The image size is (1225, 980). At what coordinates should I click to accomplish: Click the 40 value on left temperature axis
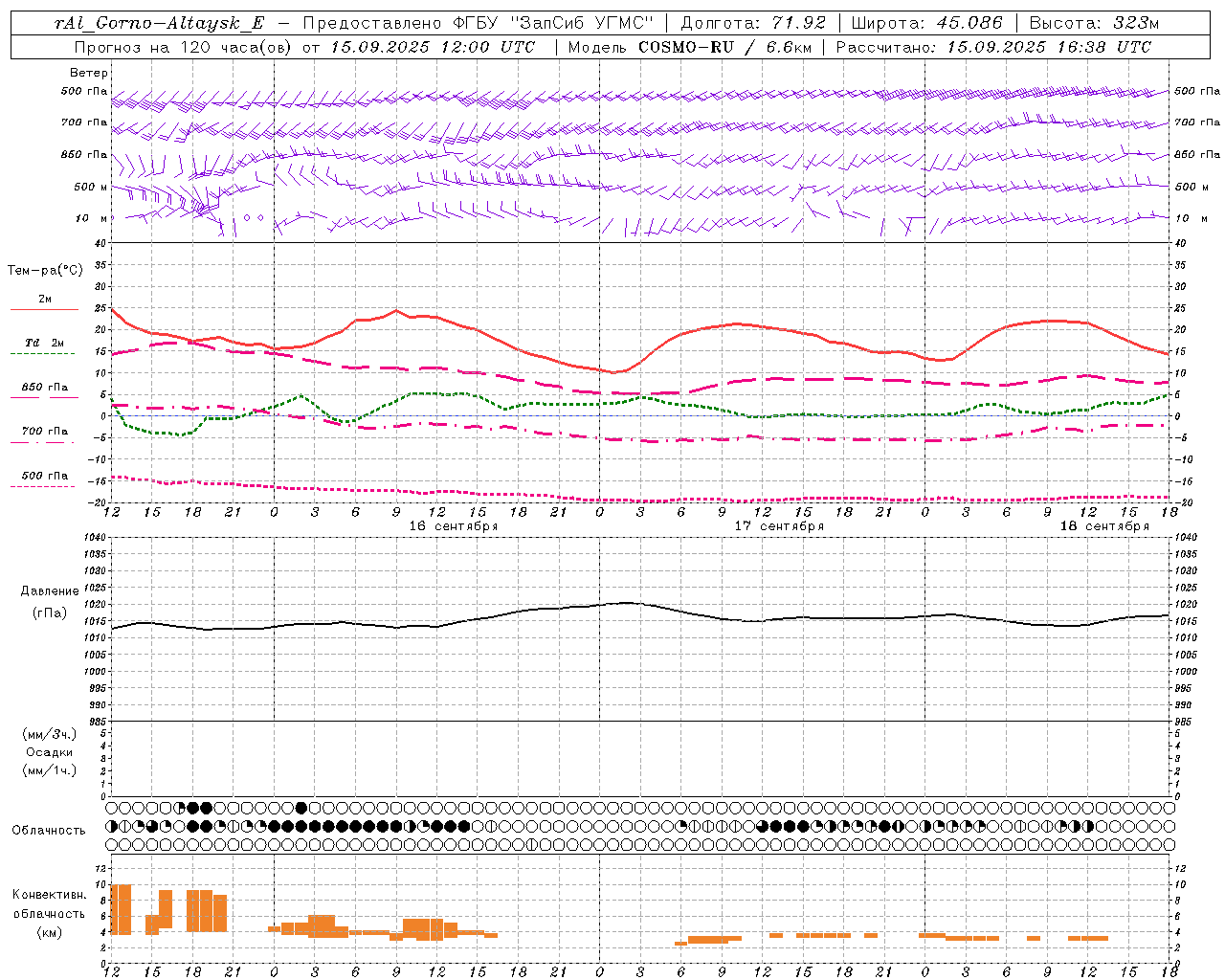coord(100,243)
